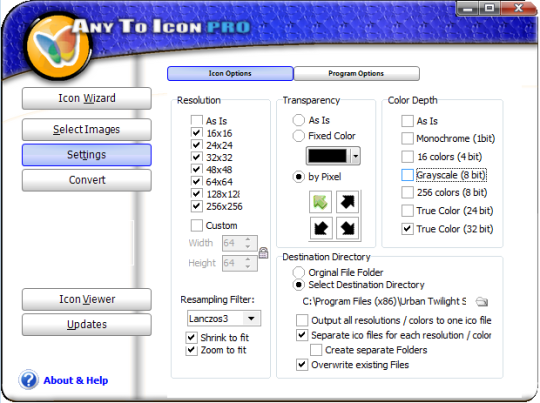Click the About & Help question mark icon
The width and height of the screenshot is (540, 403).
(29, 380)
